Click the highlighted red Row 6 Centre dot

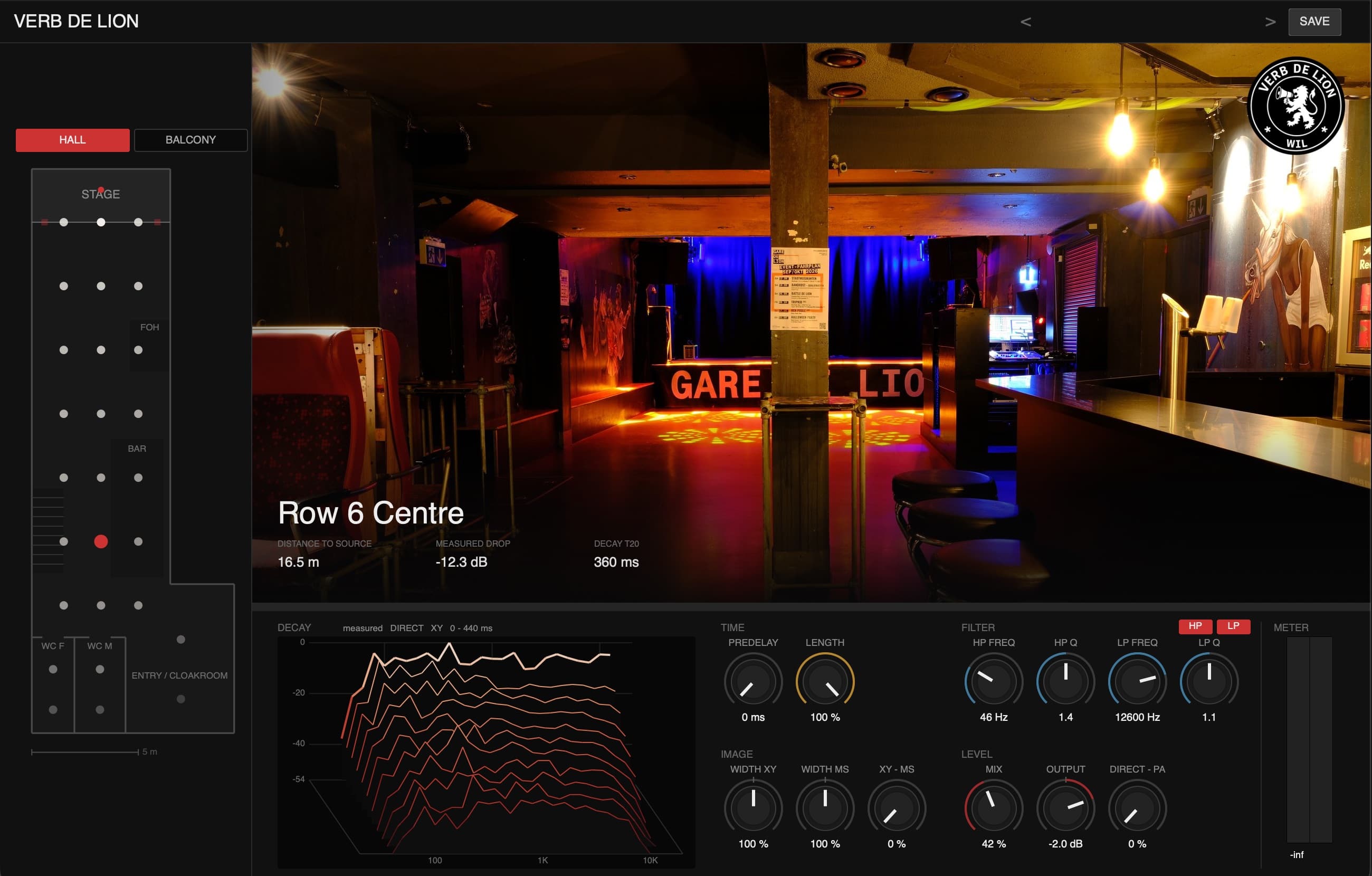pyautogui.click(x=101, y=541)
